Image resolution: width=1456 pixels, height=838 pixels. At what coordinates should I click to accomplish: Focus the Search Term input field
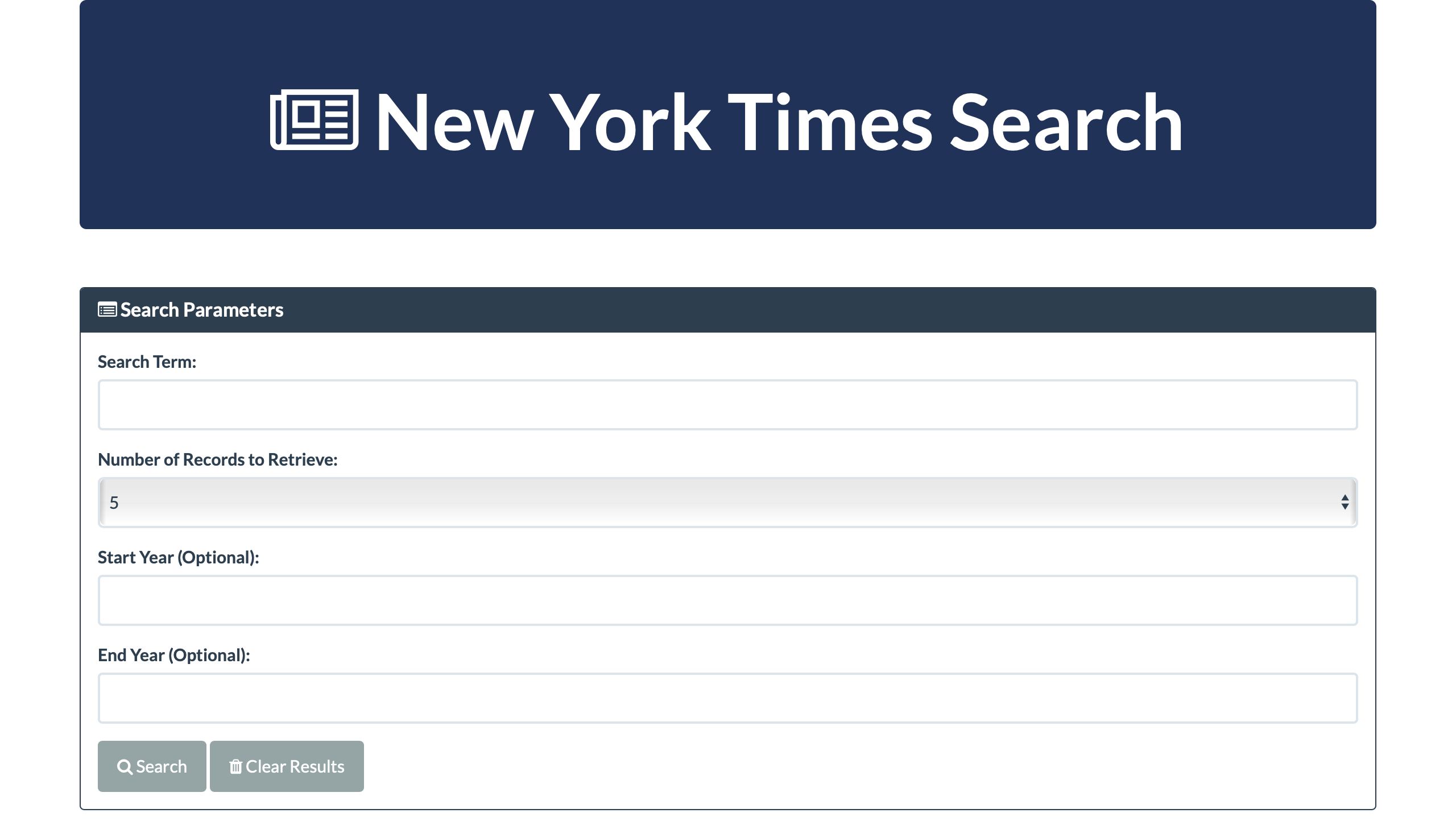point(727,405)
